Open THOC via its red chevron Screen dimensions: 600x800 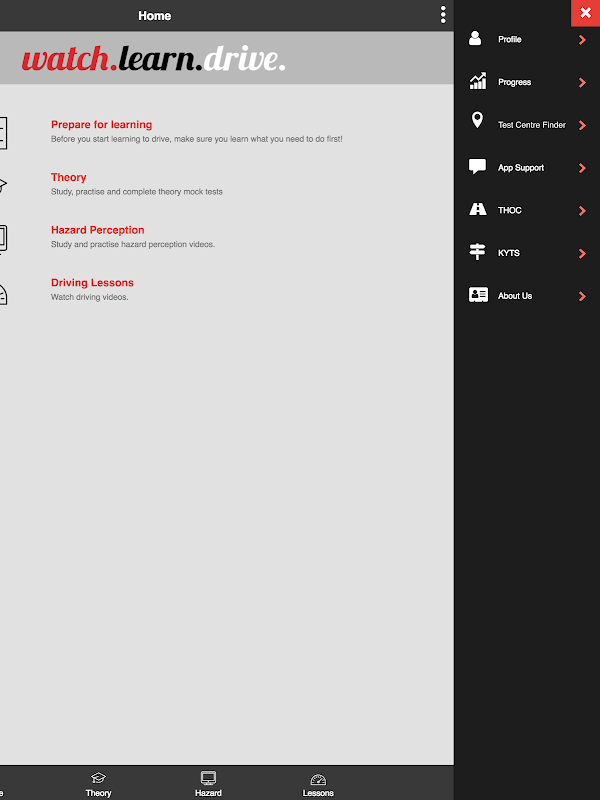(582, 211)
